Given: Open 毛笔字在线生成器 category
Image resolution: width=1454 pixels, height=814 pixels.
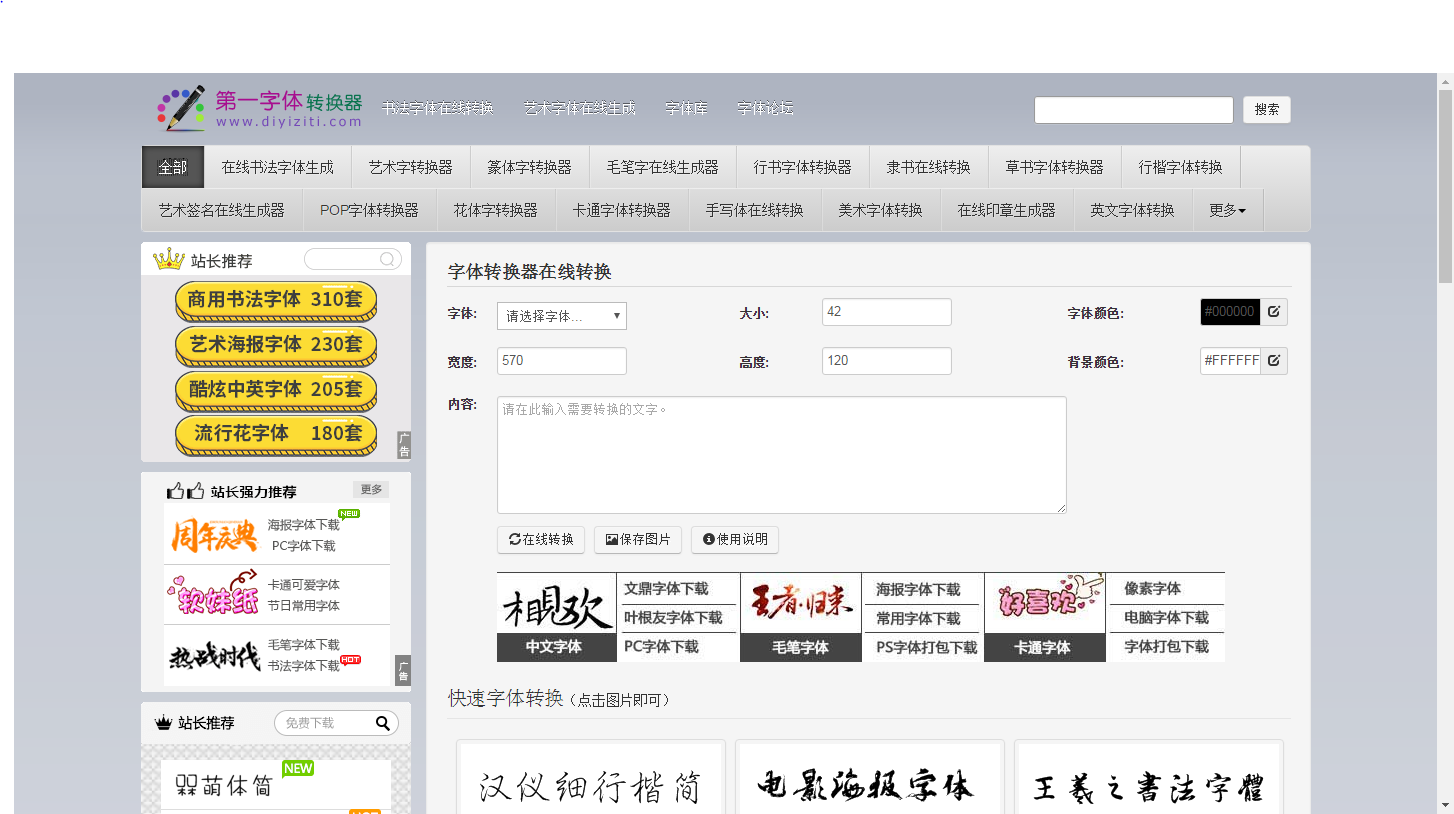Looking at the screenshot, I should tap(663, 167).
